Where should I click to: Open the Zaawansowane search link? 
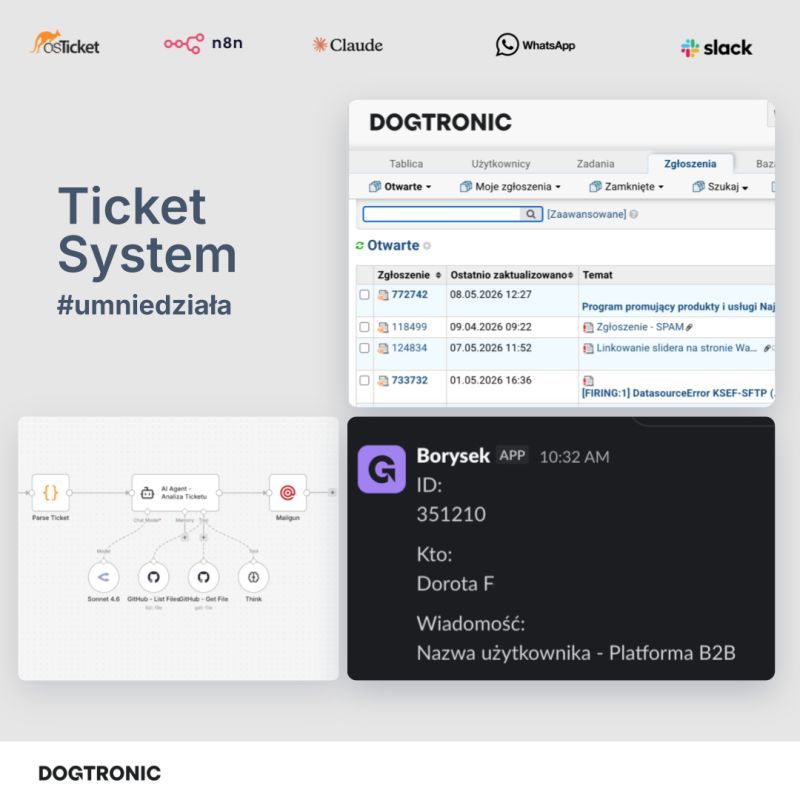coord(587,214)
